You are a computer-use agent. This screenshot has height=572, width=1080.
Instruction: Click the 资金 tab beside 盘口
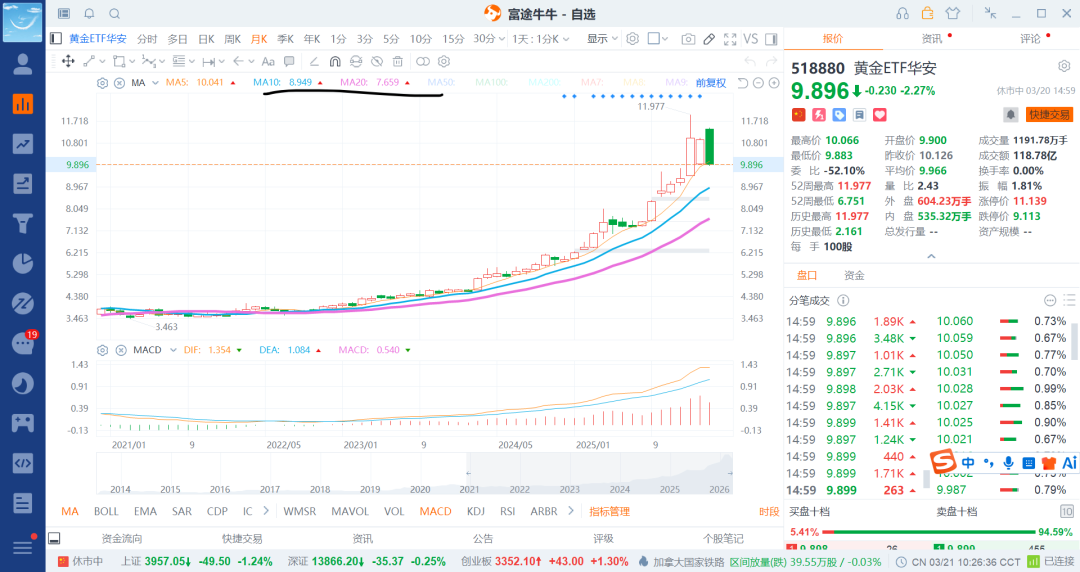[x=854, y=275]
